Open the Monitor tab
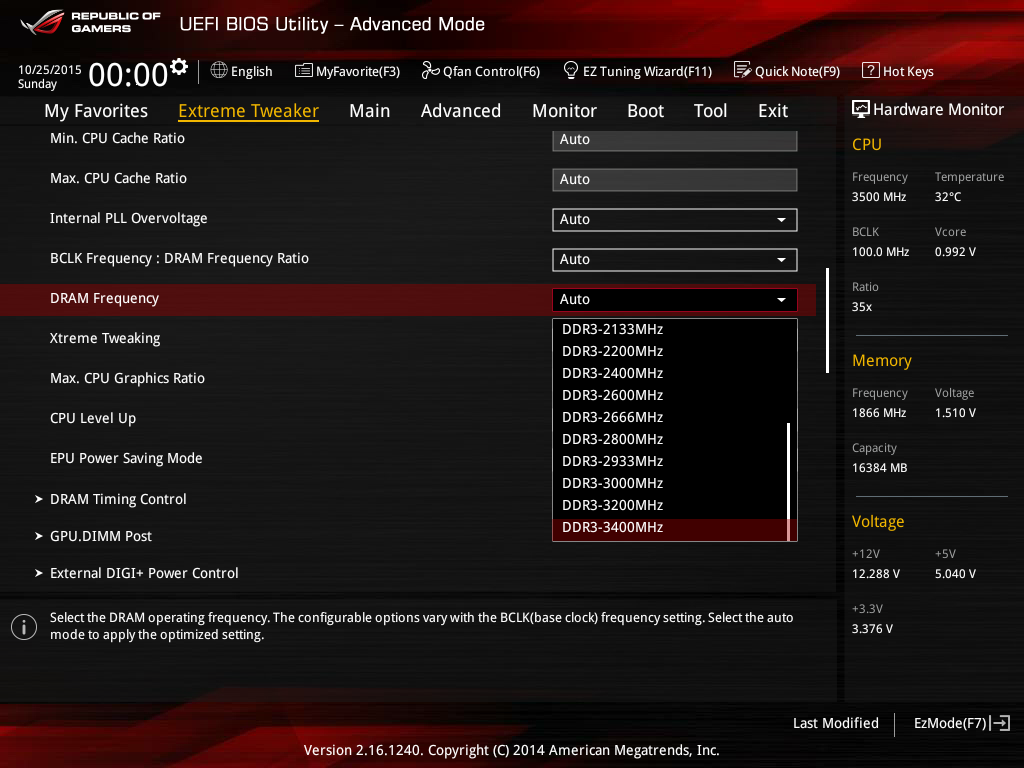1024x768 pixels. coord(564,111)
